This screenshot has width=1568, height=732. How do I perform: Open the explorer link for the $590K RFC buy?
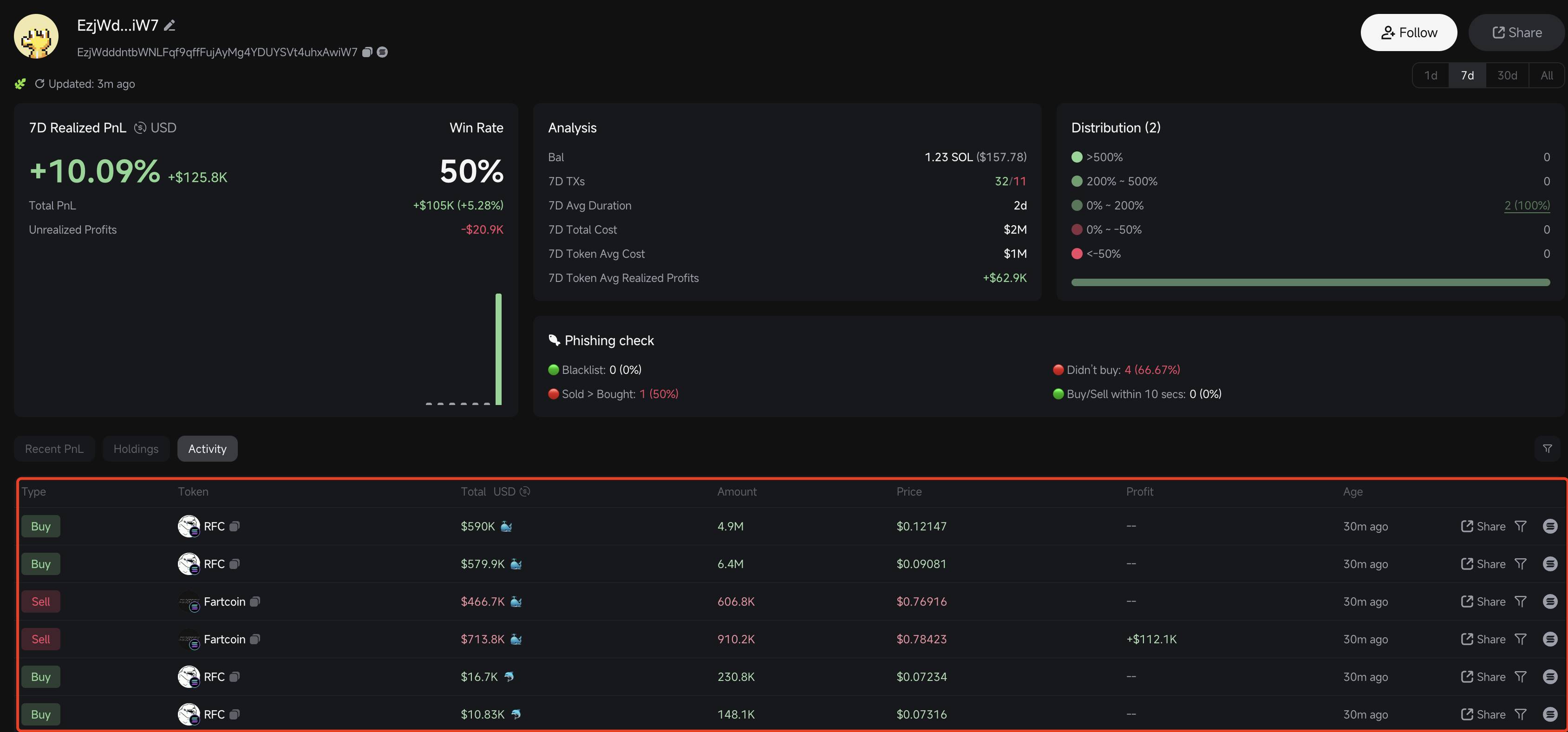pyautogui.click(x=1550, y=526)
